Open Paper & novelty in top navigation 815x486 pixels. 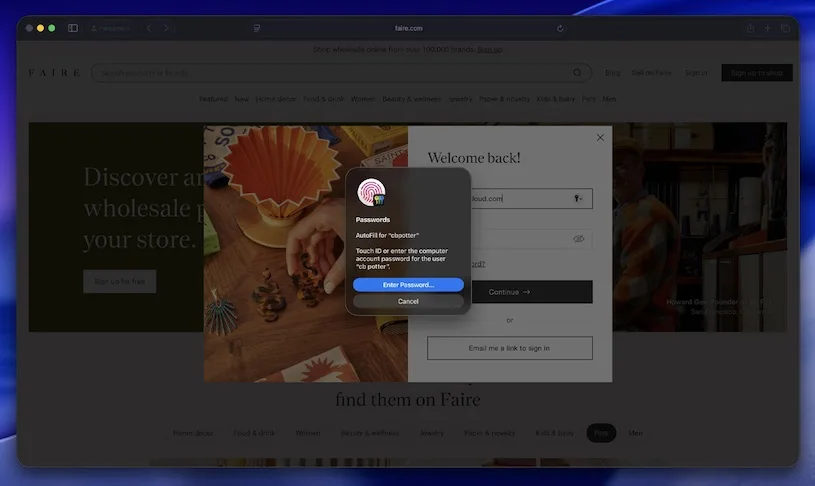pos(504,99)
